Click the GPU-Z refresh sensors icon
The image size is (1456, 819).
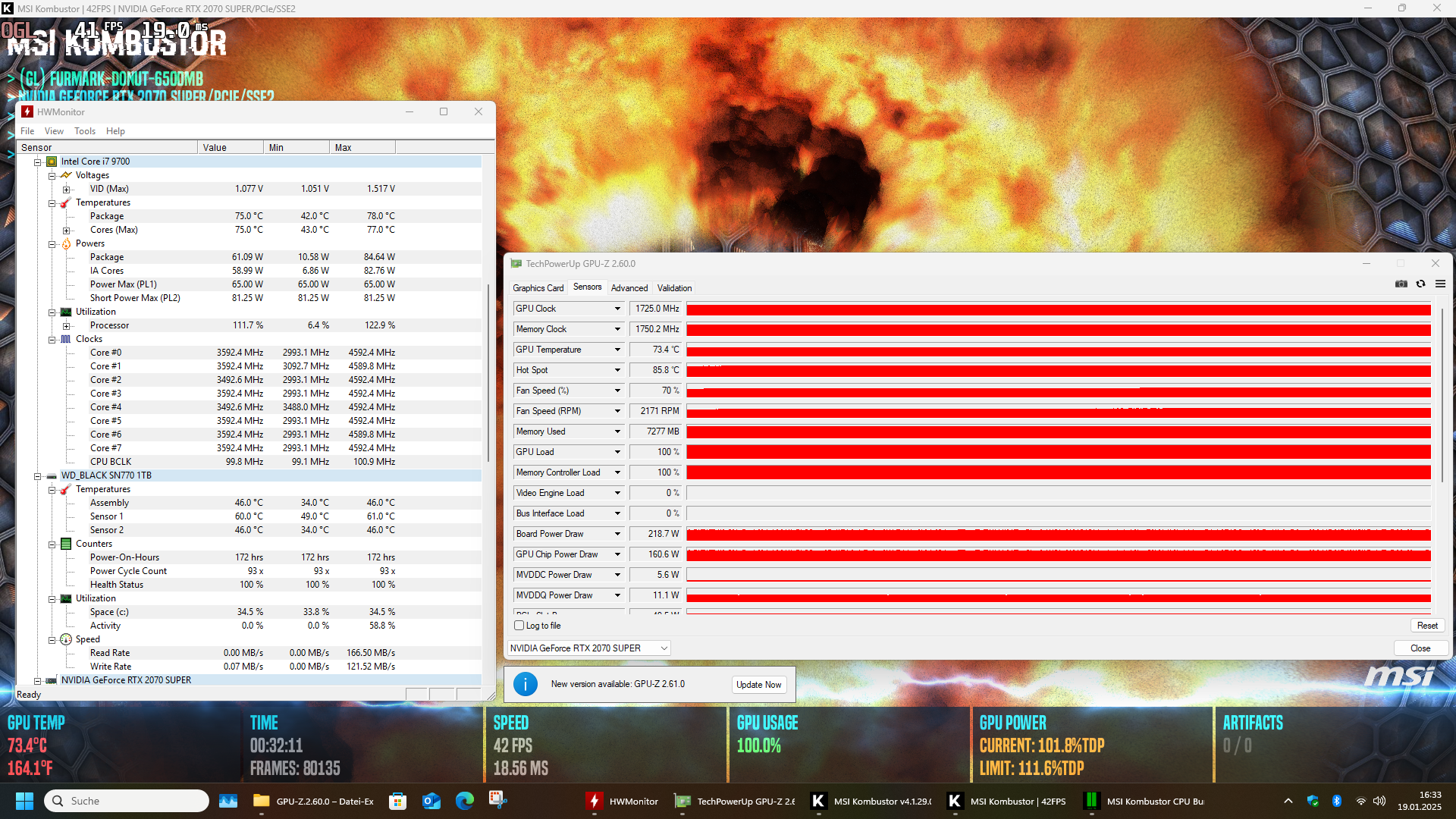(x=1420, y=284)
